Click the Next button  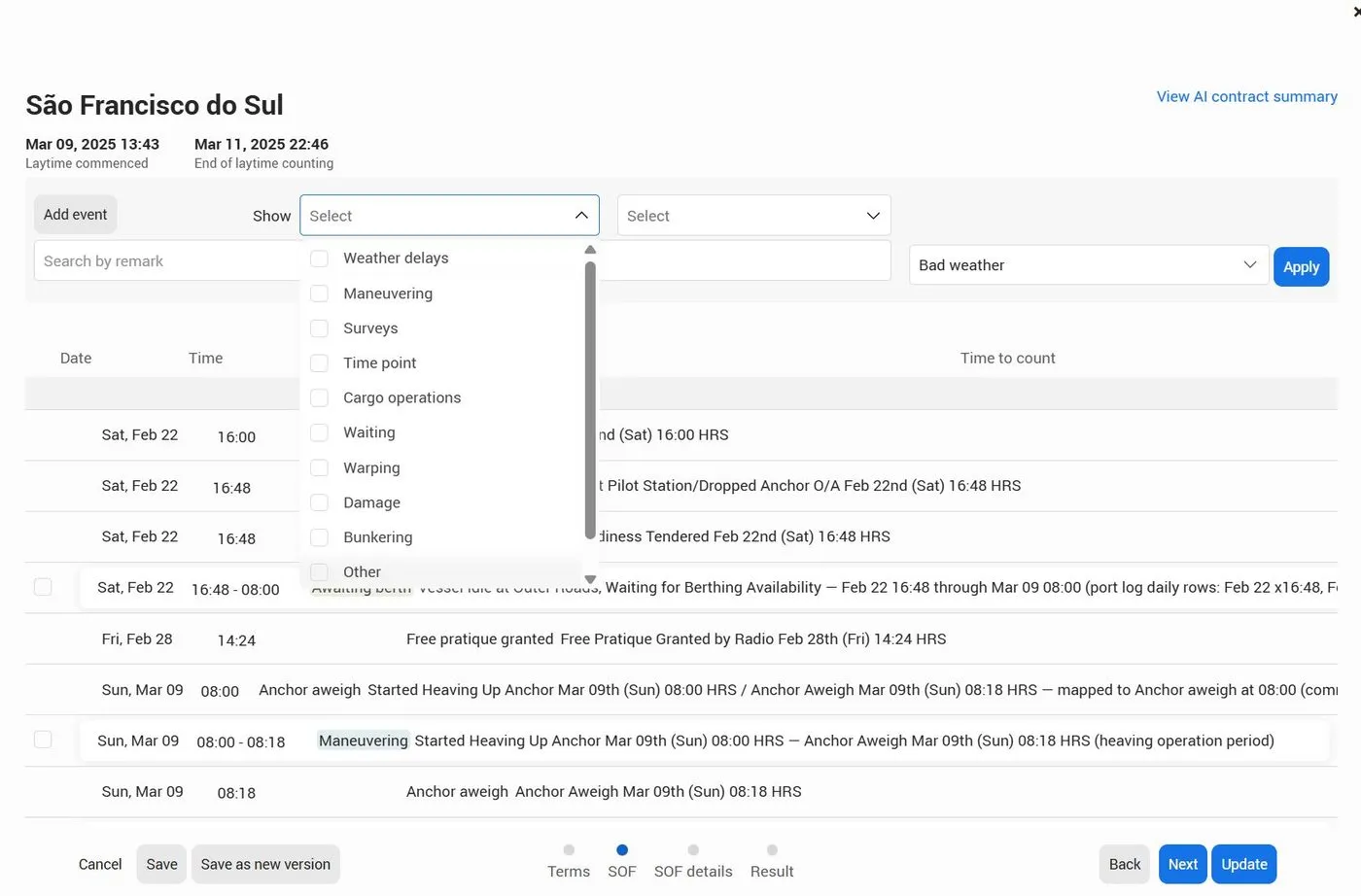1183,864
